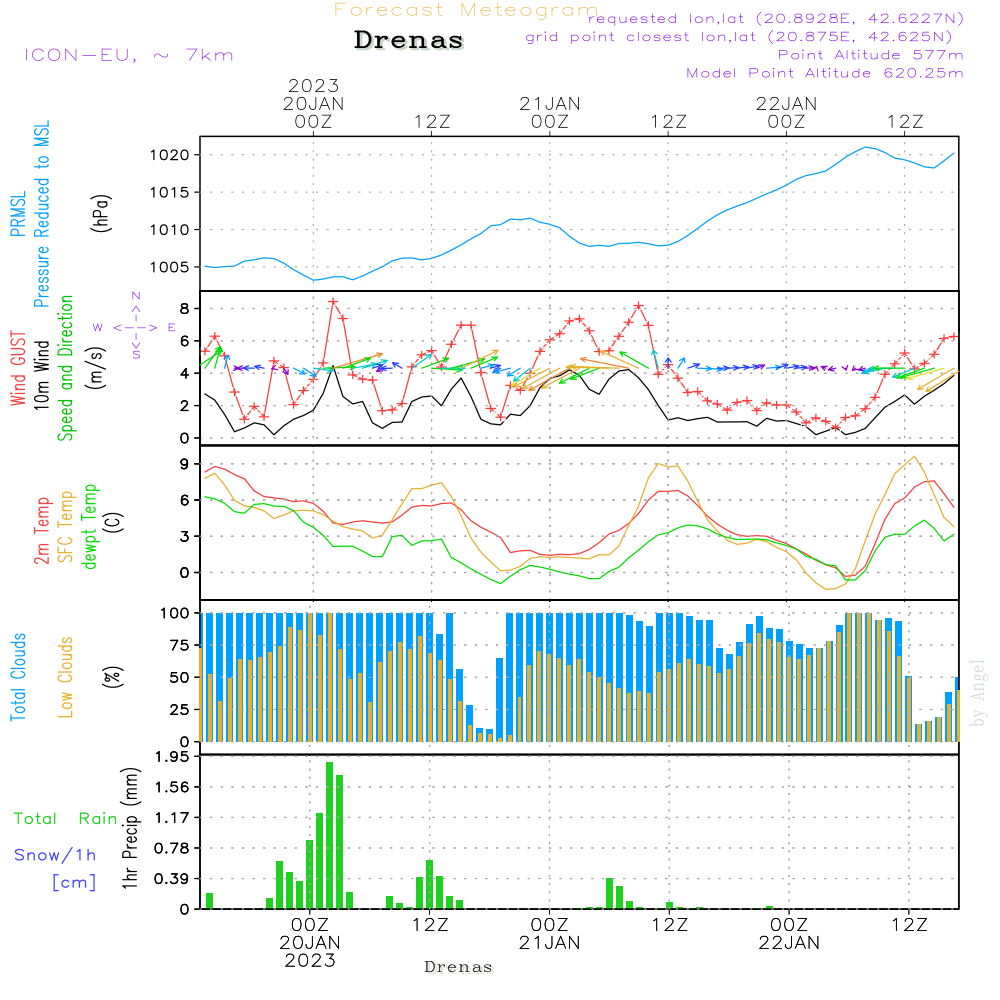The width and height of the screenshot is (1000, 1000).
Task: Click the tallest green rain bar
Action: (x=329, y=835)
